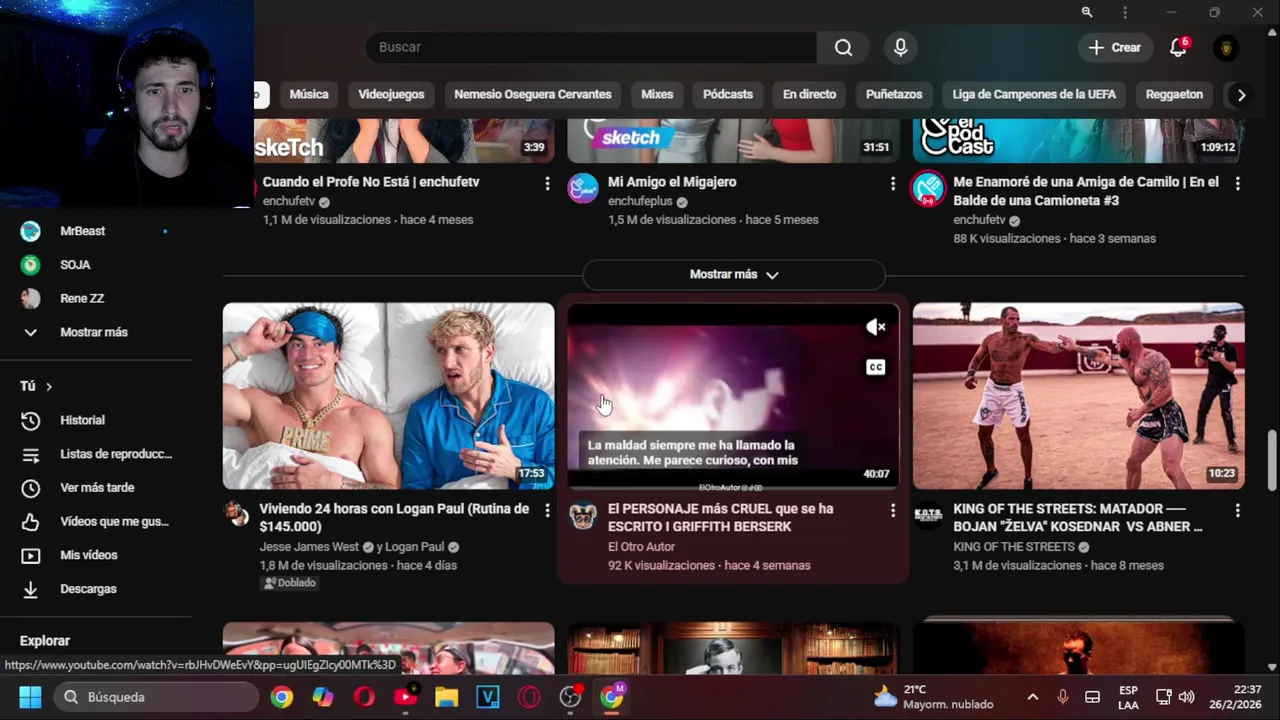Screen dimensions: 1280x720
Task: Select the Reggaeton chip
Action: coord(1174,94)
